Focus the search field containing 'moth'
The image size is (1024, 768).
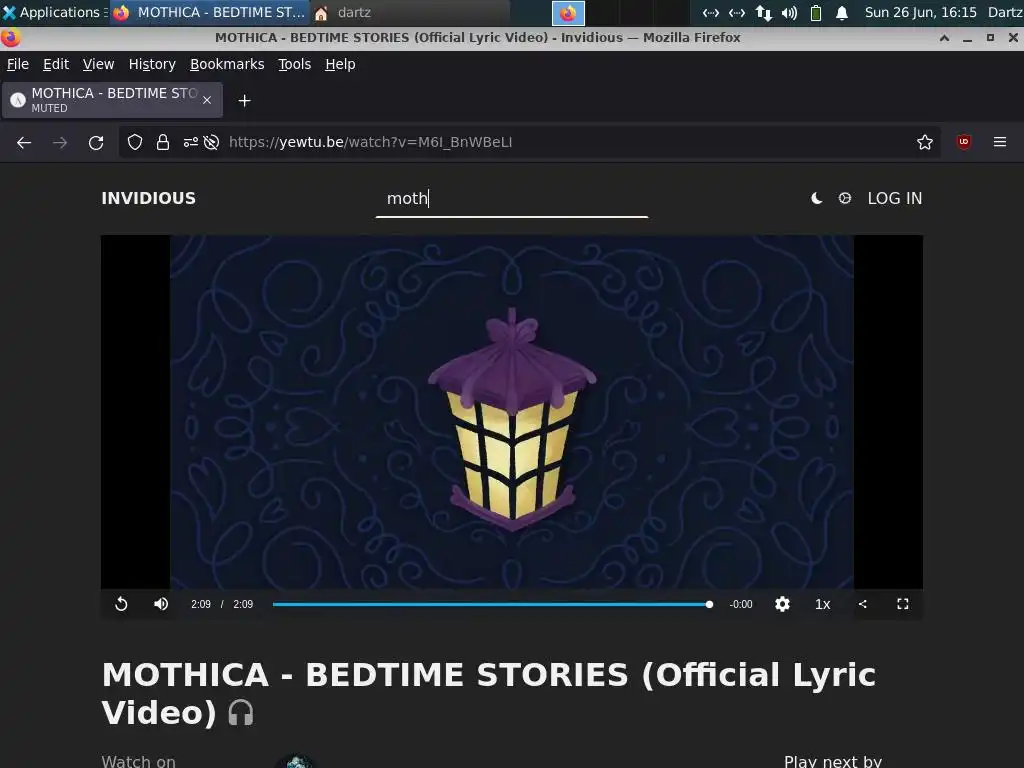[x=512, y=199]
